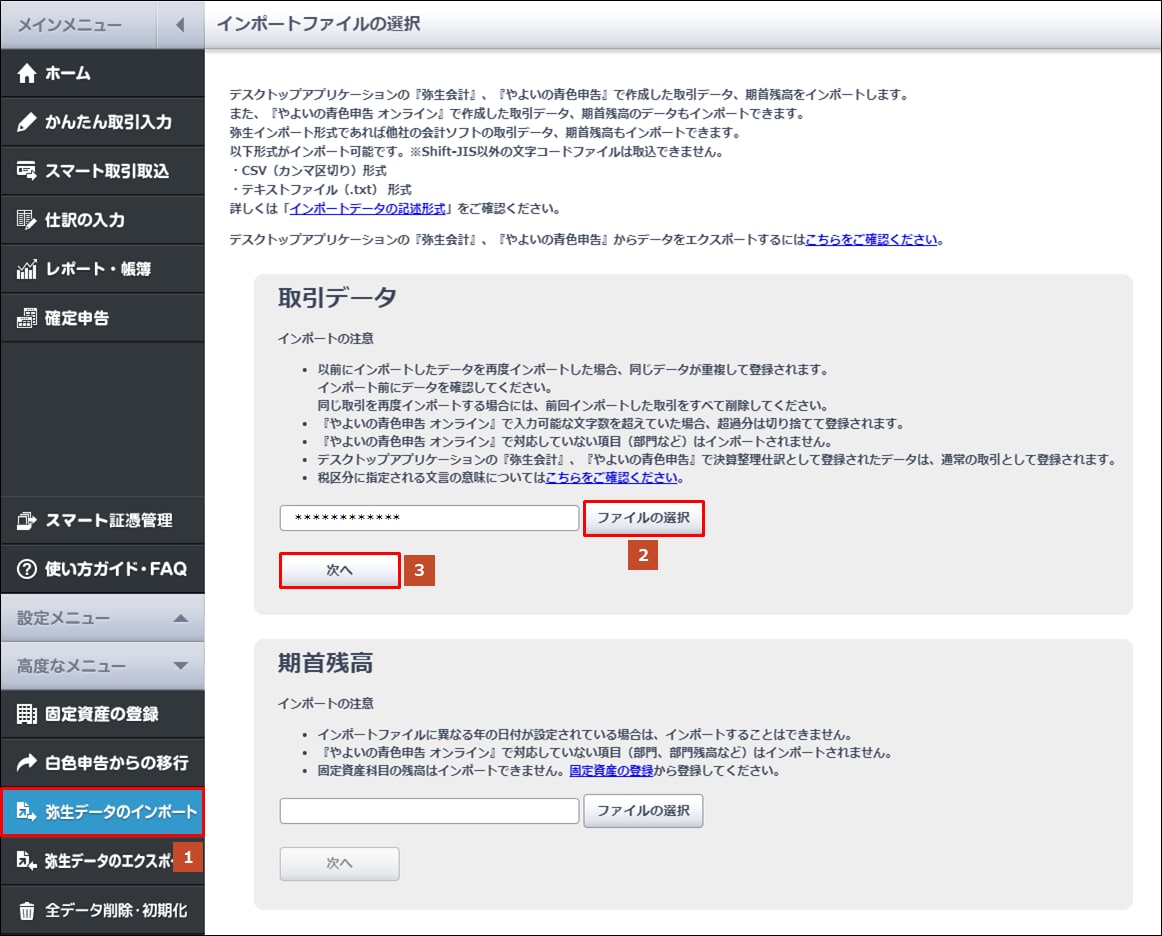Screen dimensions: 1162x936
Task: Click the メインメニュー header label
Action: point(70,25)
